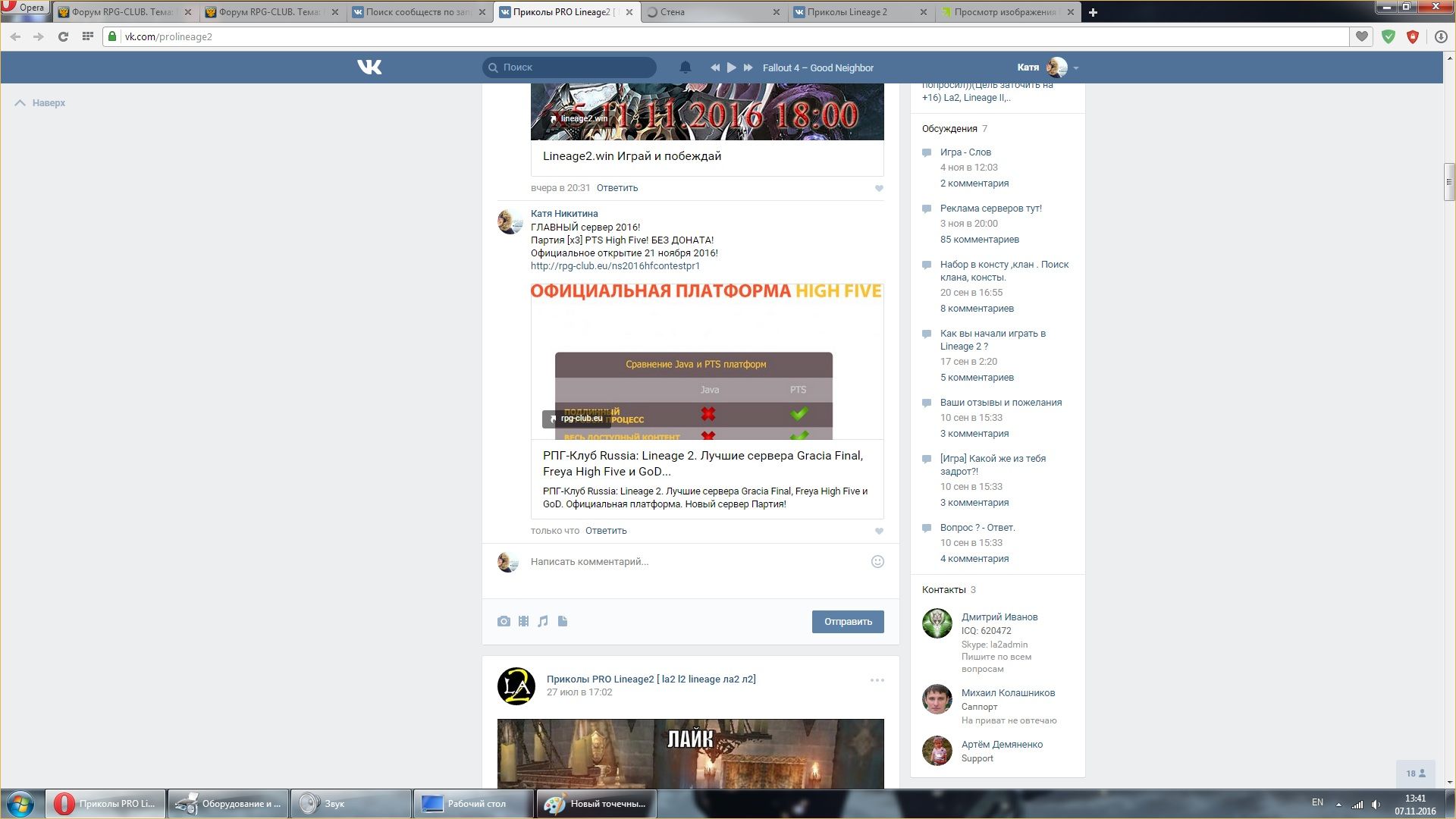Open the emoji smiley picker

(877, 562)
